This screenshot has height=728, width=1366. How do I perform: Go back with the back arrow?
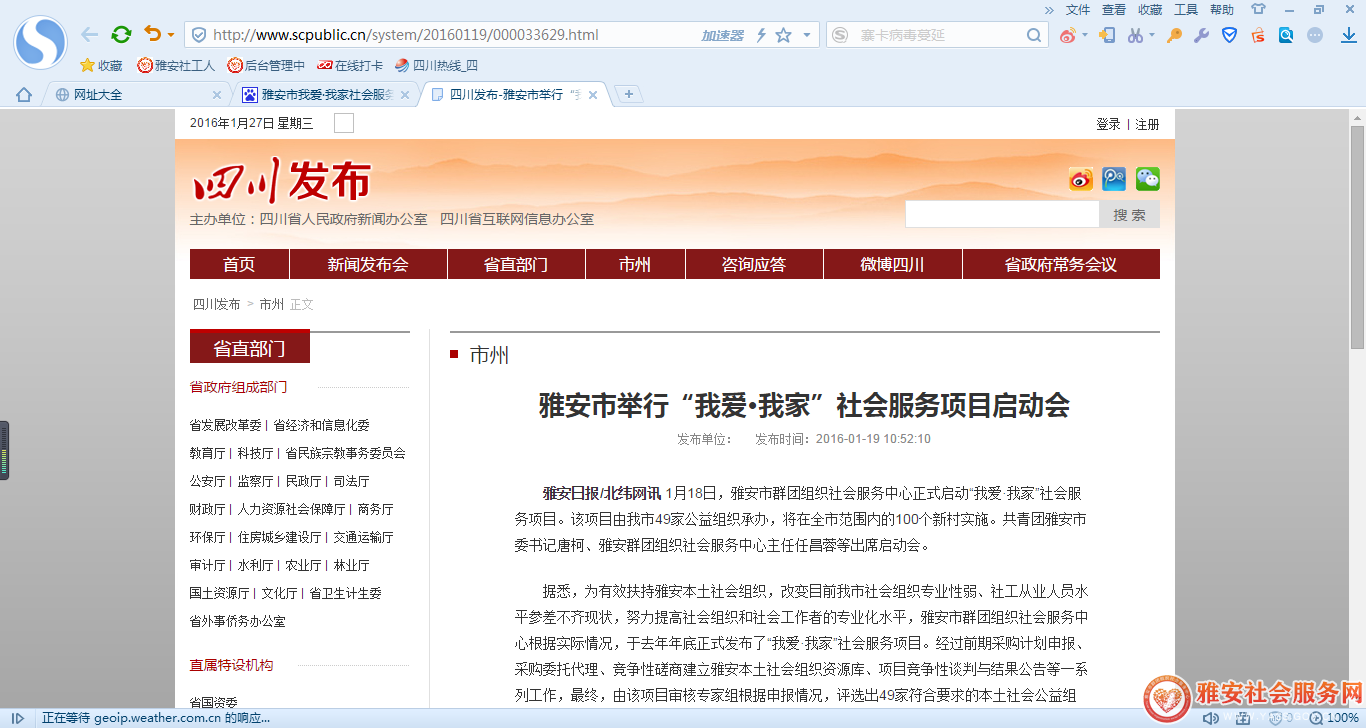click(x=90, y=34)
